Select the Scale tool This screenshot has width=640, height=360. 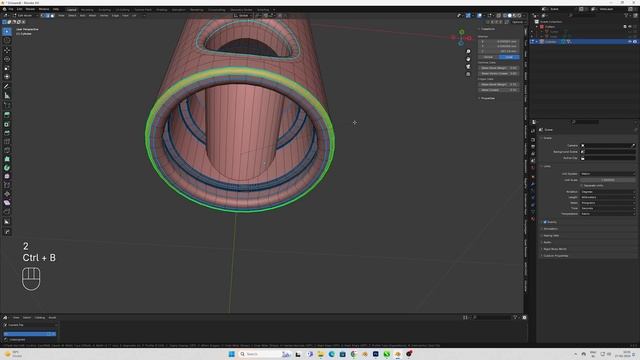[7, 68]
